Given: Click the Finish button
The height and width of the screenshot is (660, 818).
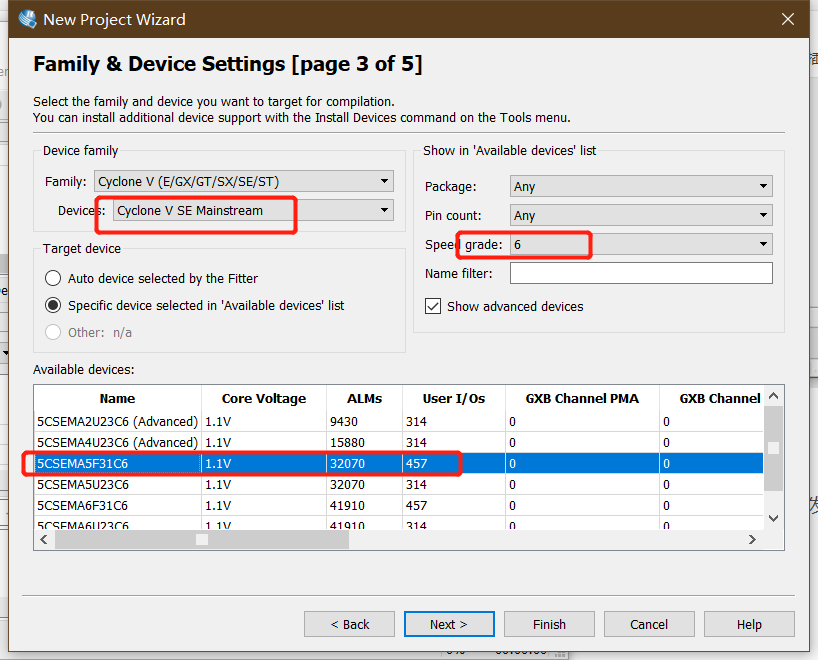Looking at the screenshot, I should (x=549, y=624).
